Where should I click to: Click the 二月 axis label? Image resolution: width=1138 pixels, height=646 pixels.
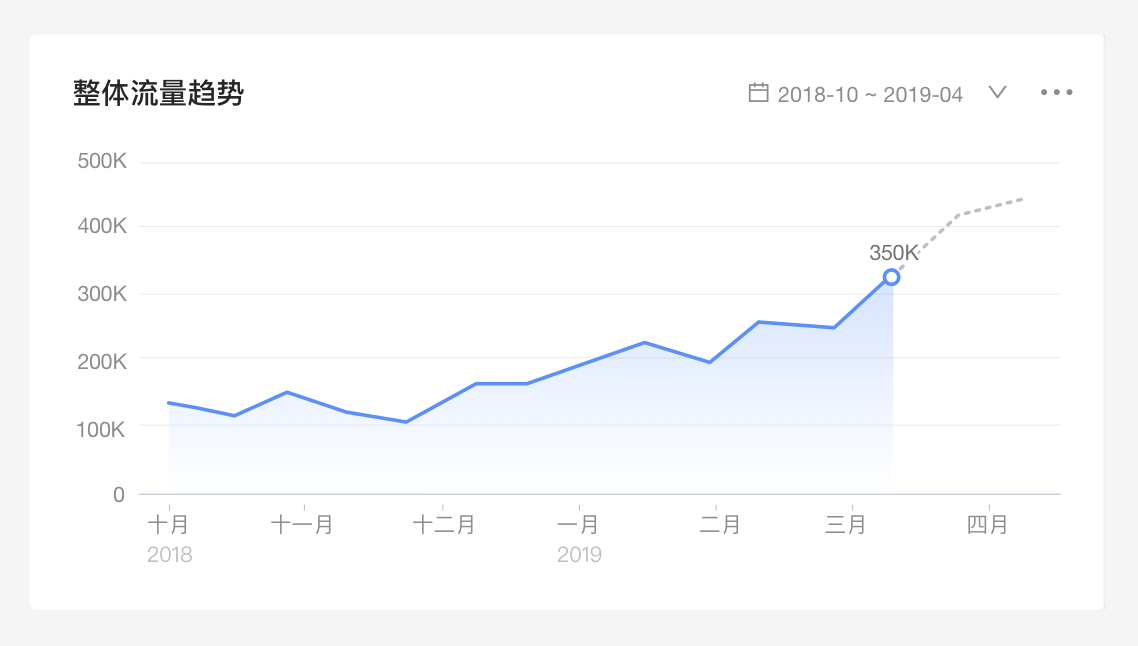(x=720, y=524)
